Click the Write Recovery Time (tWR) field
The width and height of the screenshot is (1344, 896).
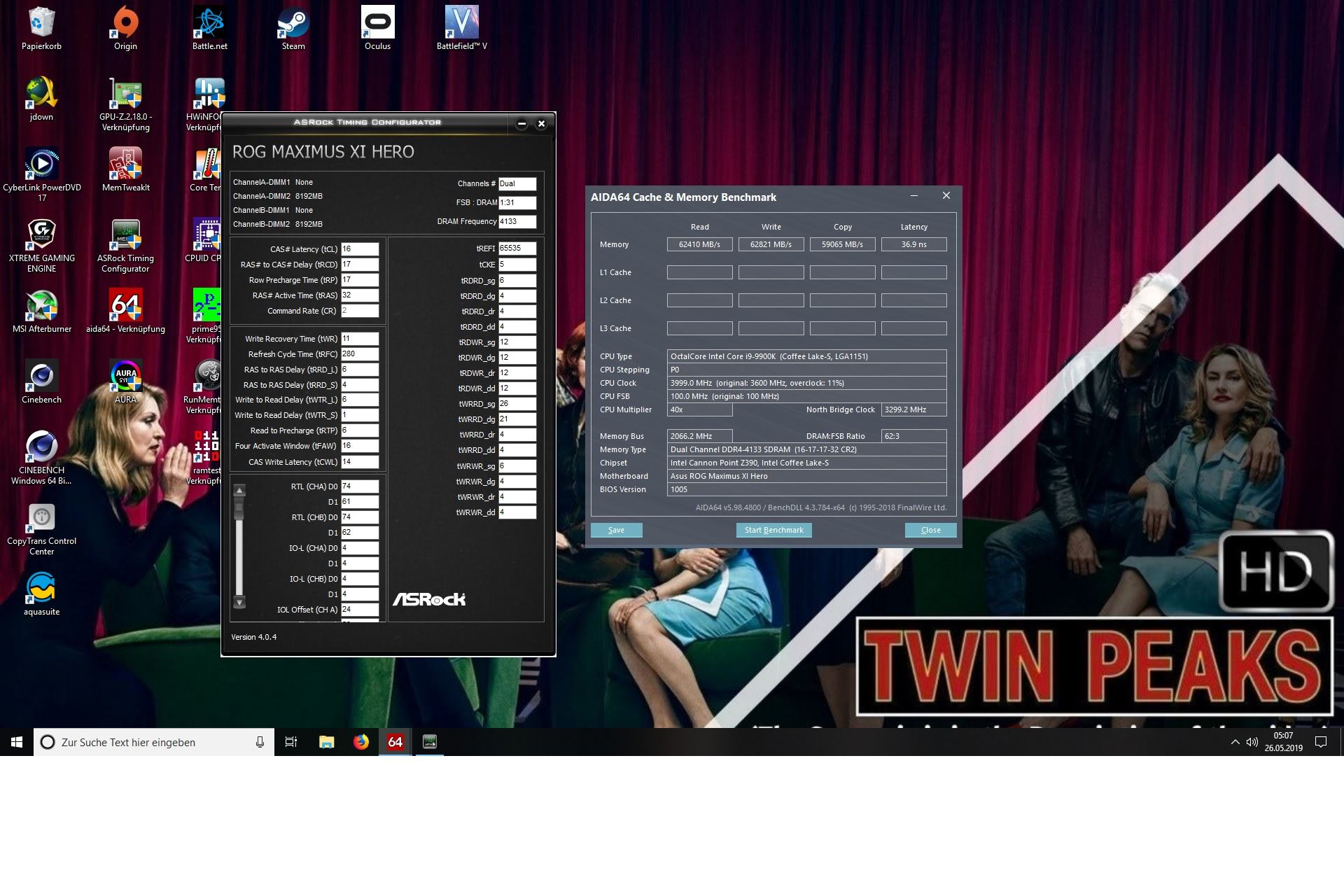pos(360,339)
